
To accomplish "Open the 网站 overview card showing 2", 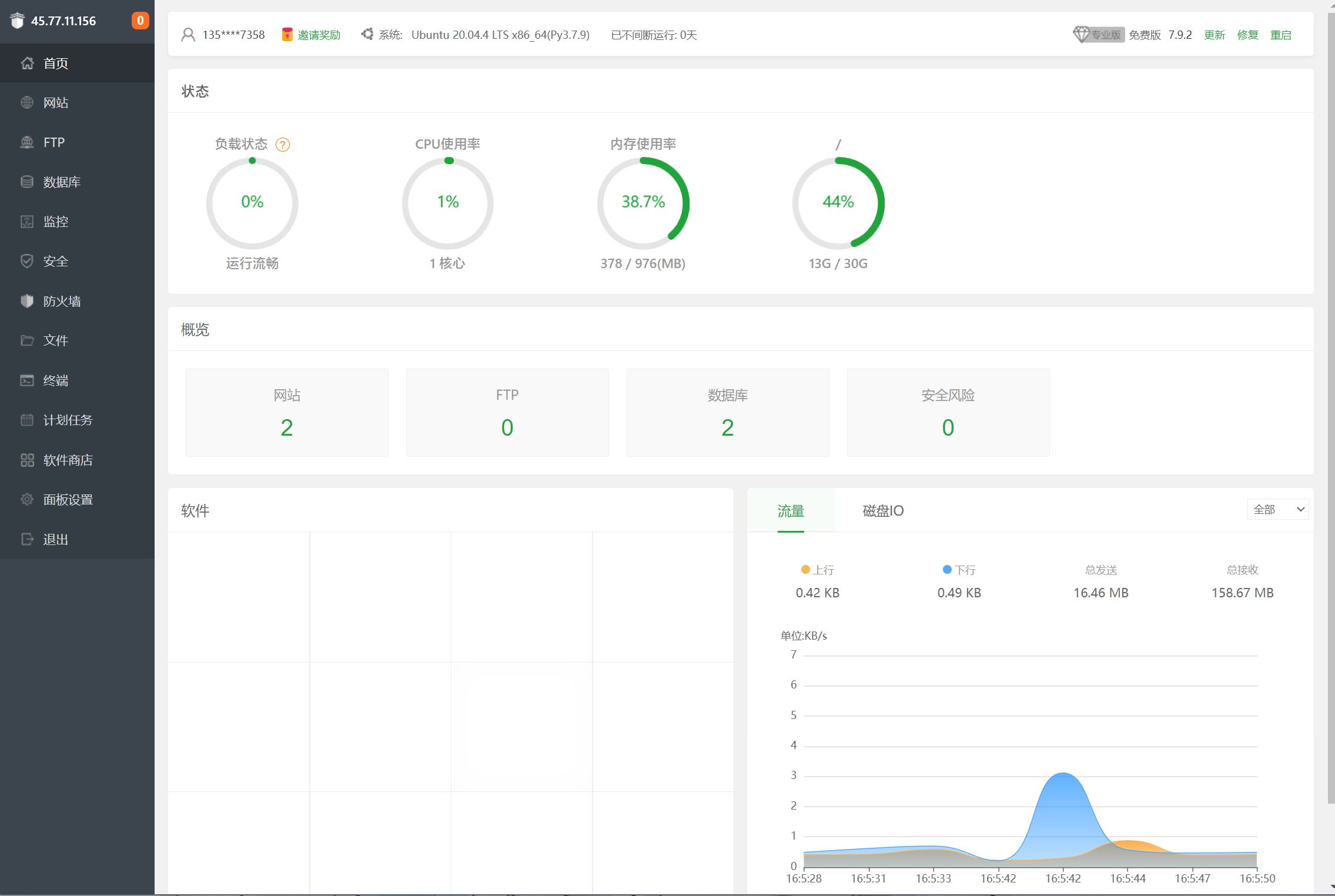I will (x=287, y=413).
